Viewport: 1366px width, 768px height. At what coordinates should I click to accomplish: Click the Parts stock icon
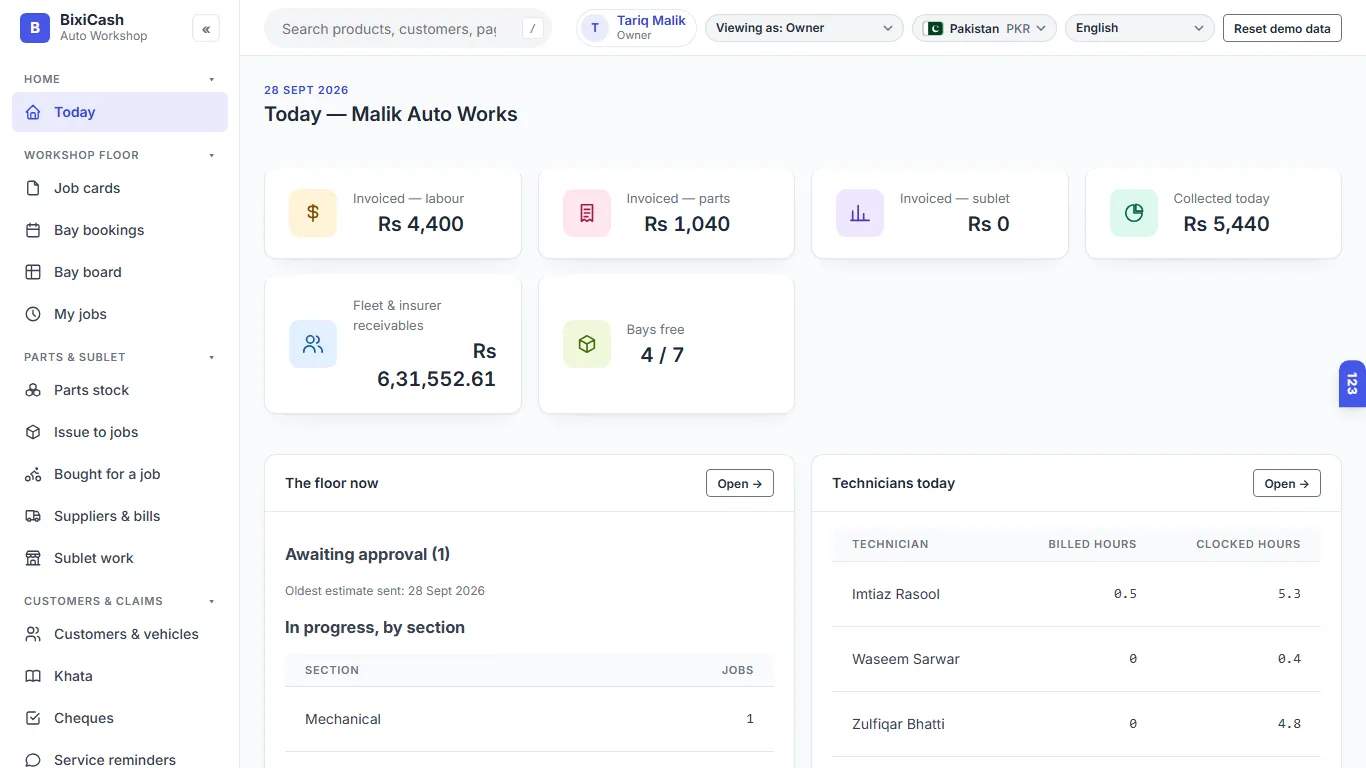tap(33, 390)
